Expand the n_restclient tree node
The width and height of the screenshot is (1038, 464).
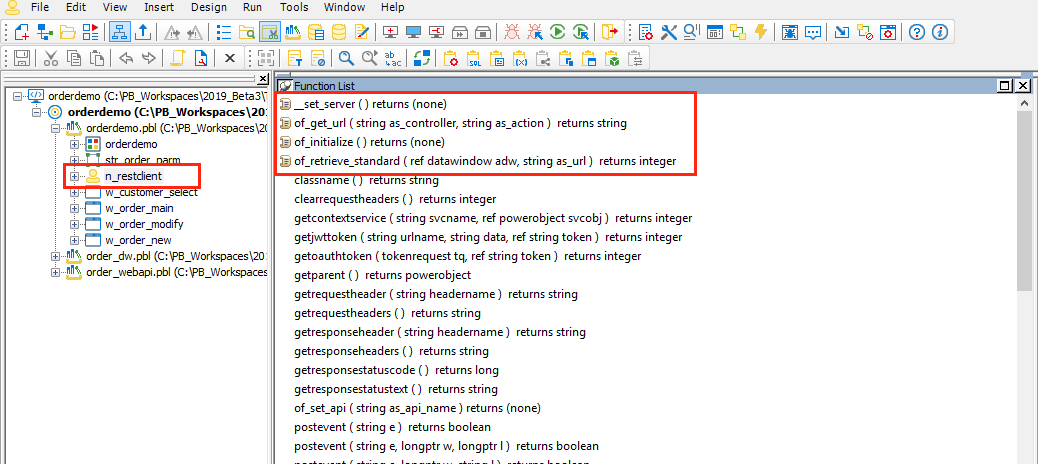pyautogui.click(x=74, y=176)
